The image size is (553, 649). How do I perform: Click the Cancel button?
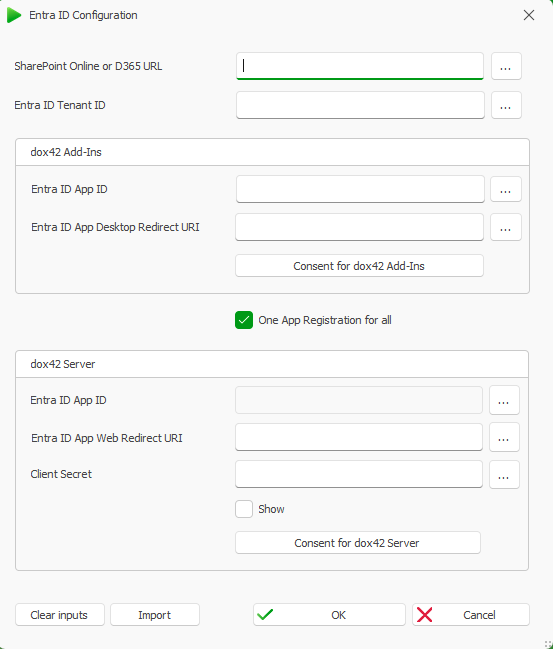(x=471, y=615)
